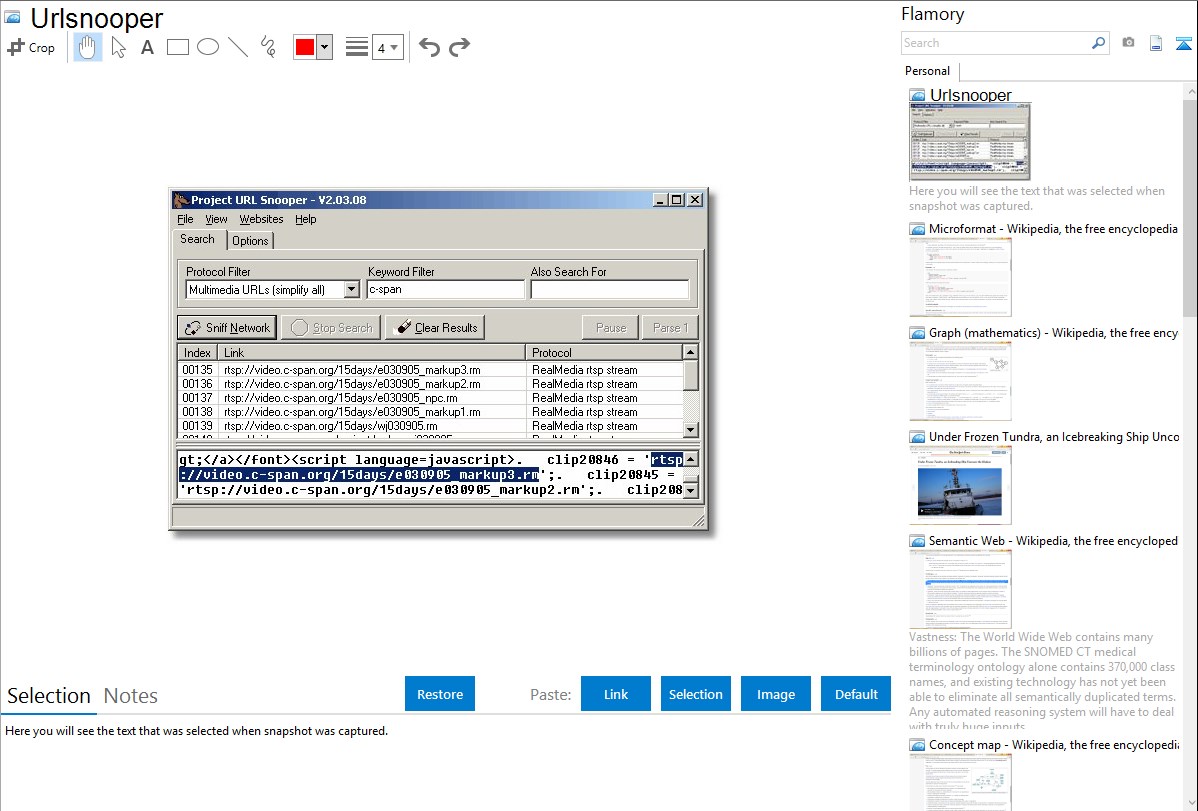Screen dimensions: 1198x811
Task: Select result row 00136 markup2.rm
Action: point(430,384)
